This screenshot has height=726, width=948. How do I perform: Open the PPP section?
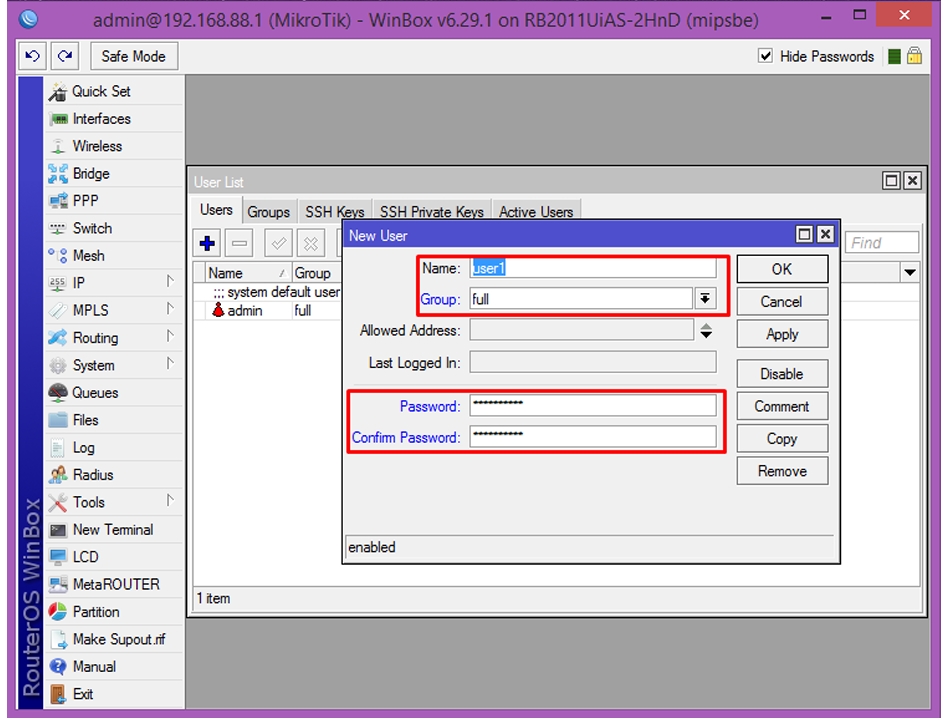point(114,201)
